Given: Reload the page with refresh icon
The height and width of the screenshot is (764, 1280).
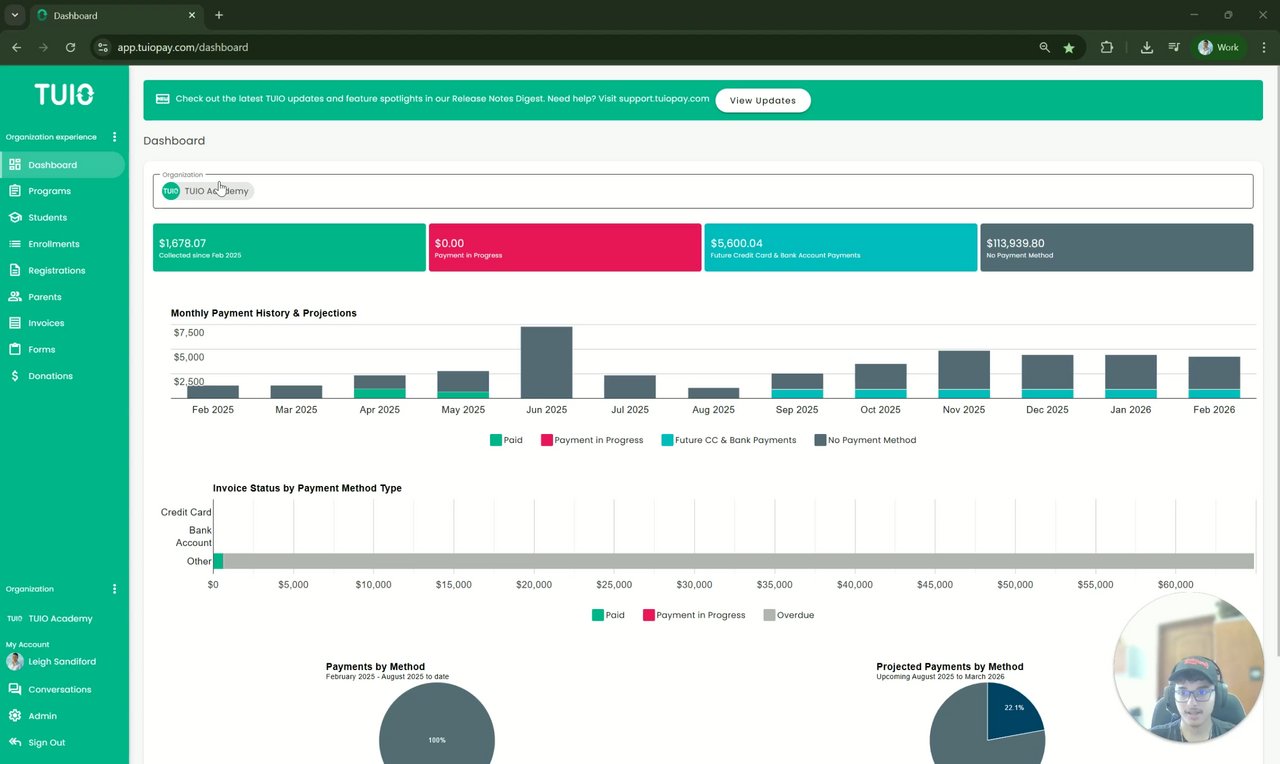Looking at the screenshot, I should (x=70, y=47).
